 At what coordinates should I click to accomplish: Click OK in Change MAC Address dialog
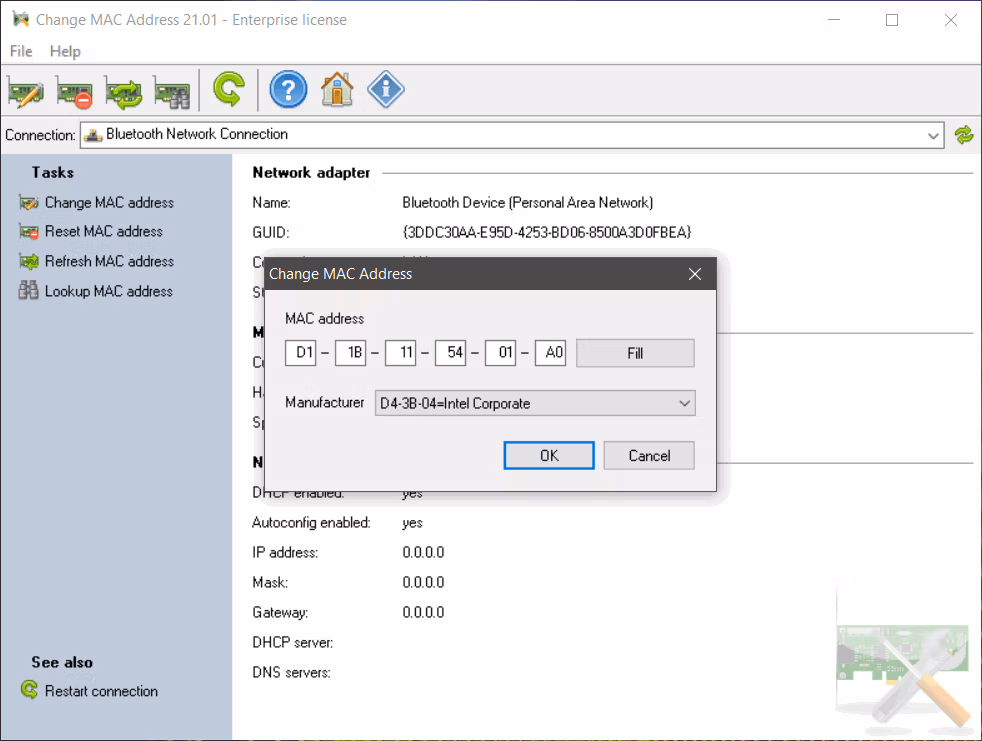click(x=549, y=455)
